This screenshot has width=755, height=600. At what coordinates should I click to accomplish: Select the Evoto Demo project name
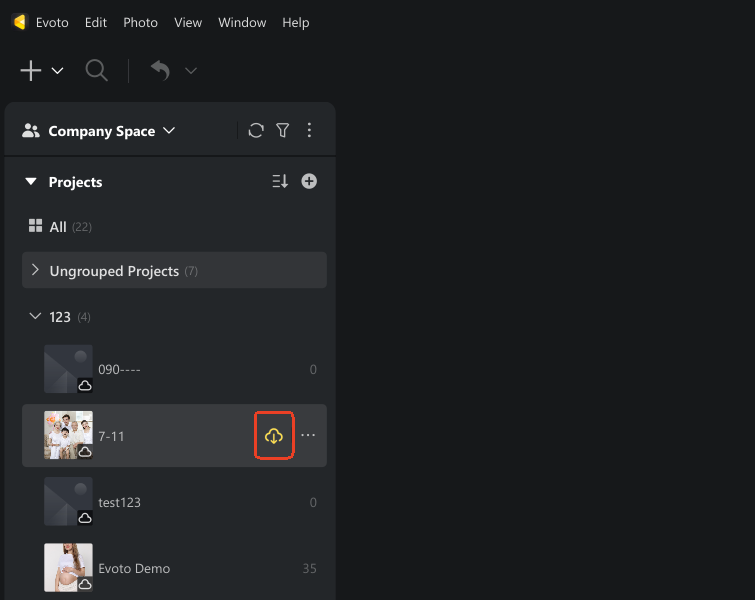click(134, 568)
